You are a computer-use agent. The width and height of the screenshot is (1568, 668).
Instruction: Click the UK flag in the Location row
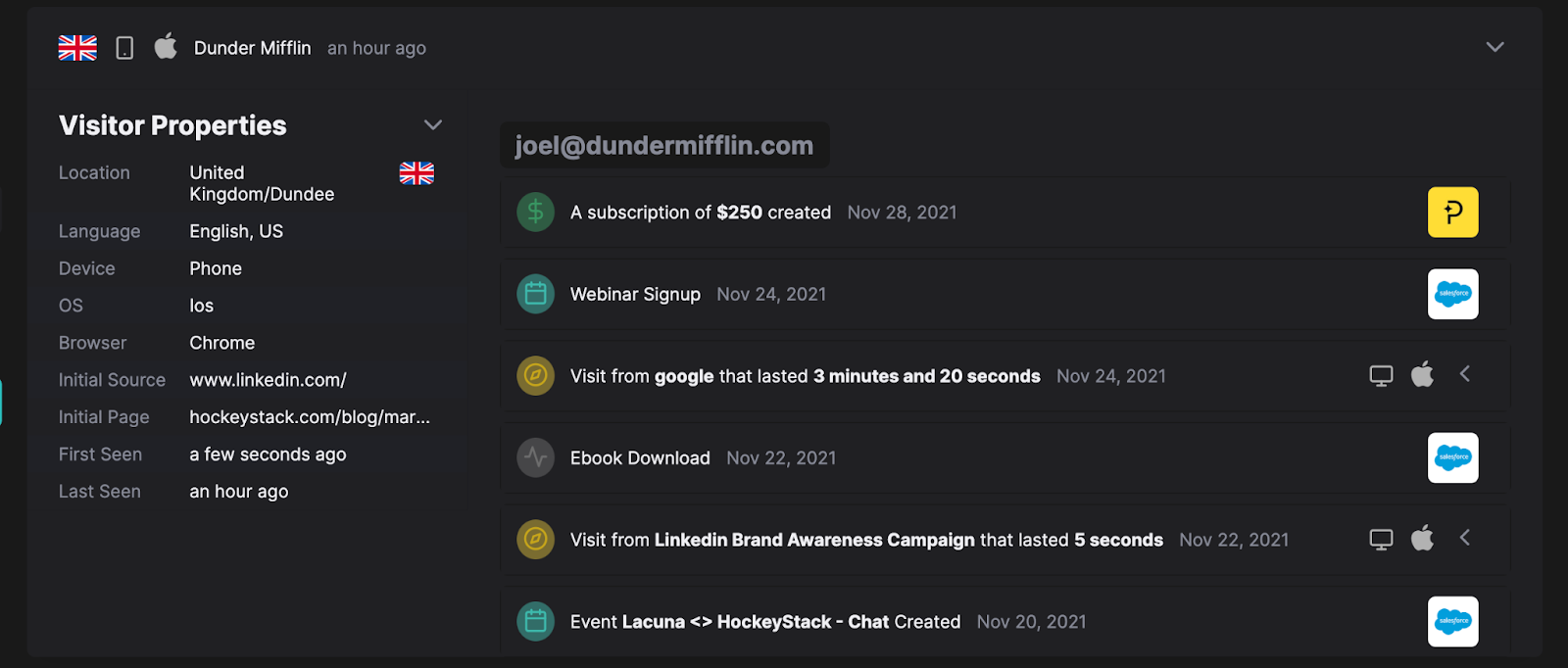pos(416,173)
